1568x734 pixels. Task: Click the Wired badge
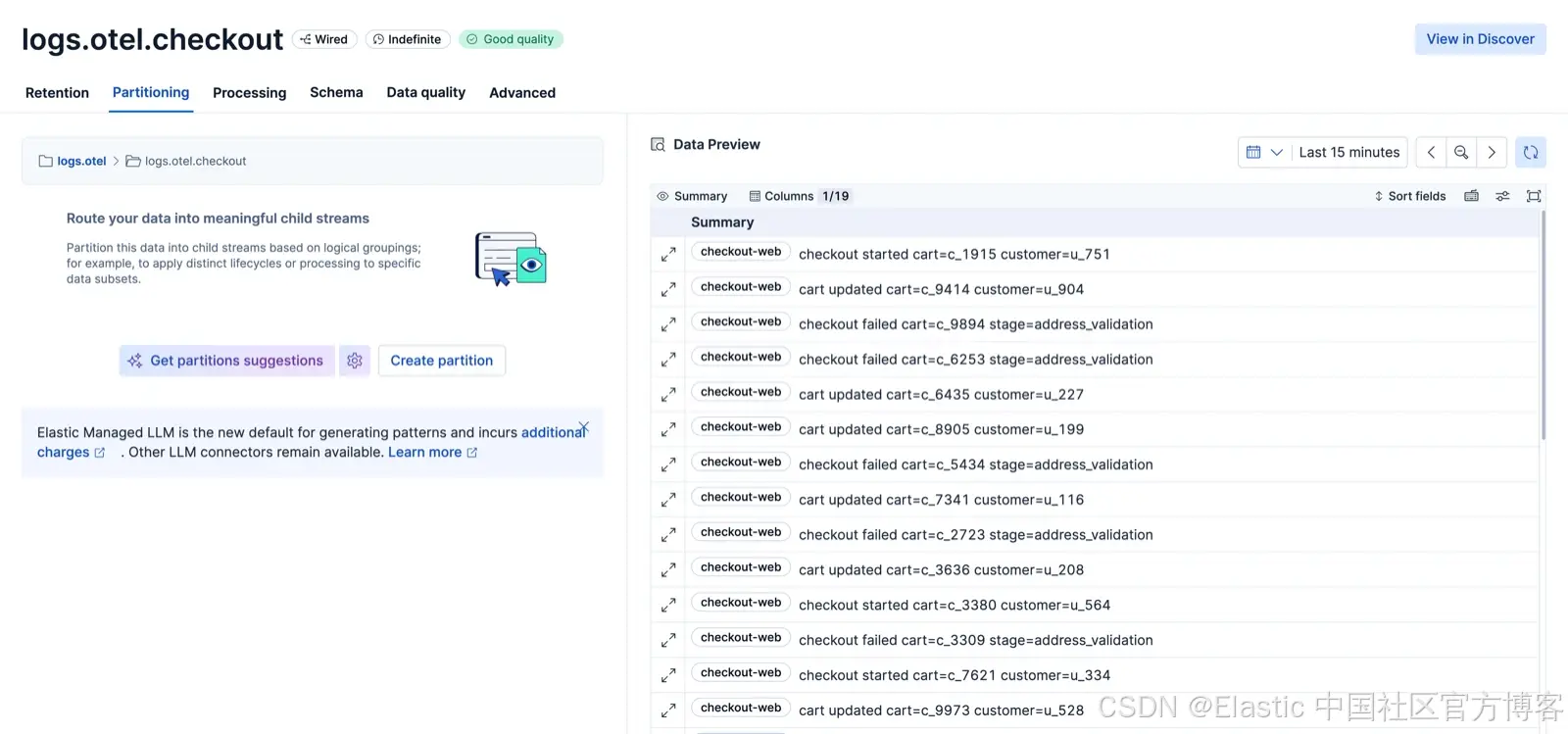324,39
